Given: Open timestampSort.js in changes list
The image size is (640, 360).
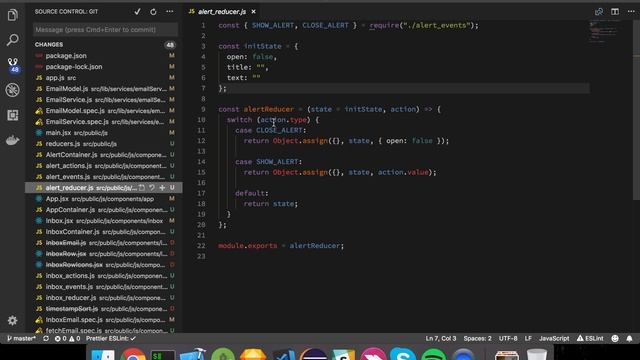Looking at the screenshot, I should (x=104, y=309).
